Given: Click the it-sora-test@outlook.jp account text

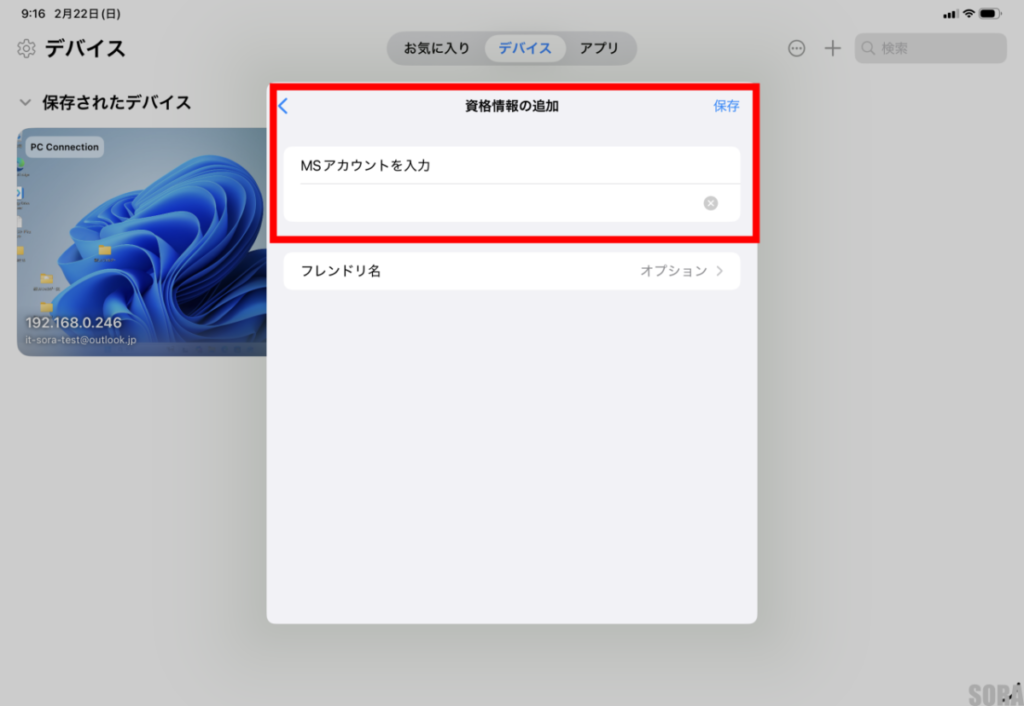Looking at the screenshot, I should click(81, 340).
